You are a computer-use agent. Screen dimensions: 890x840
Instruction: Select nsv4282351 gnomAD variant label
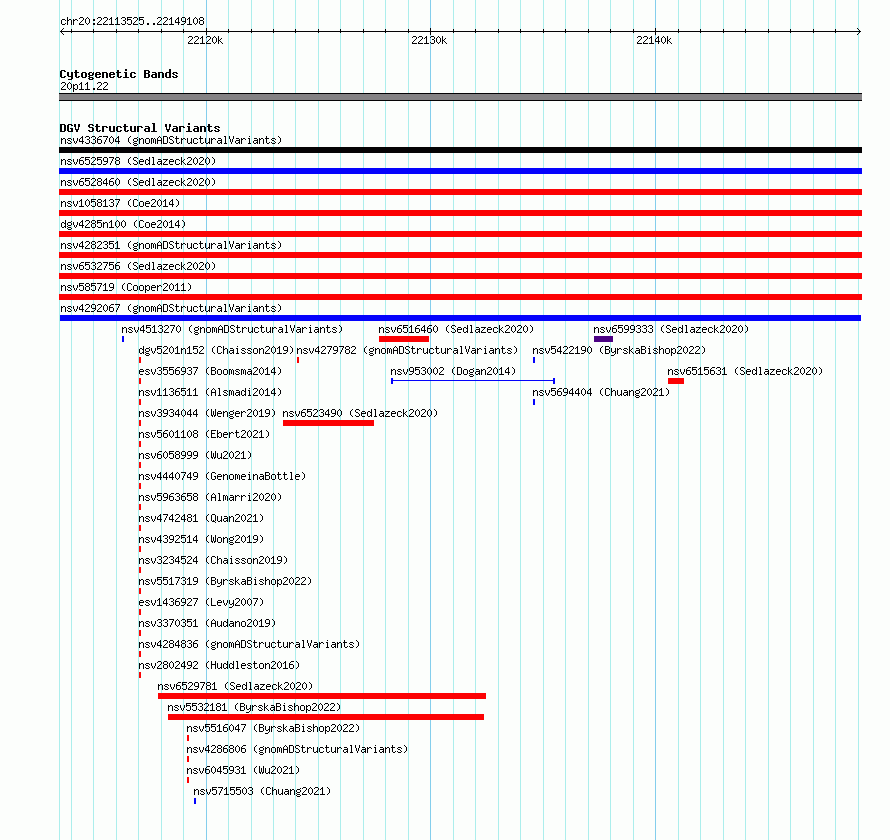click(x=171, y=245)
